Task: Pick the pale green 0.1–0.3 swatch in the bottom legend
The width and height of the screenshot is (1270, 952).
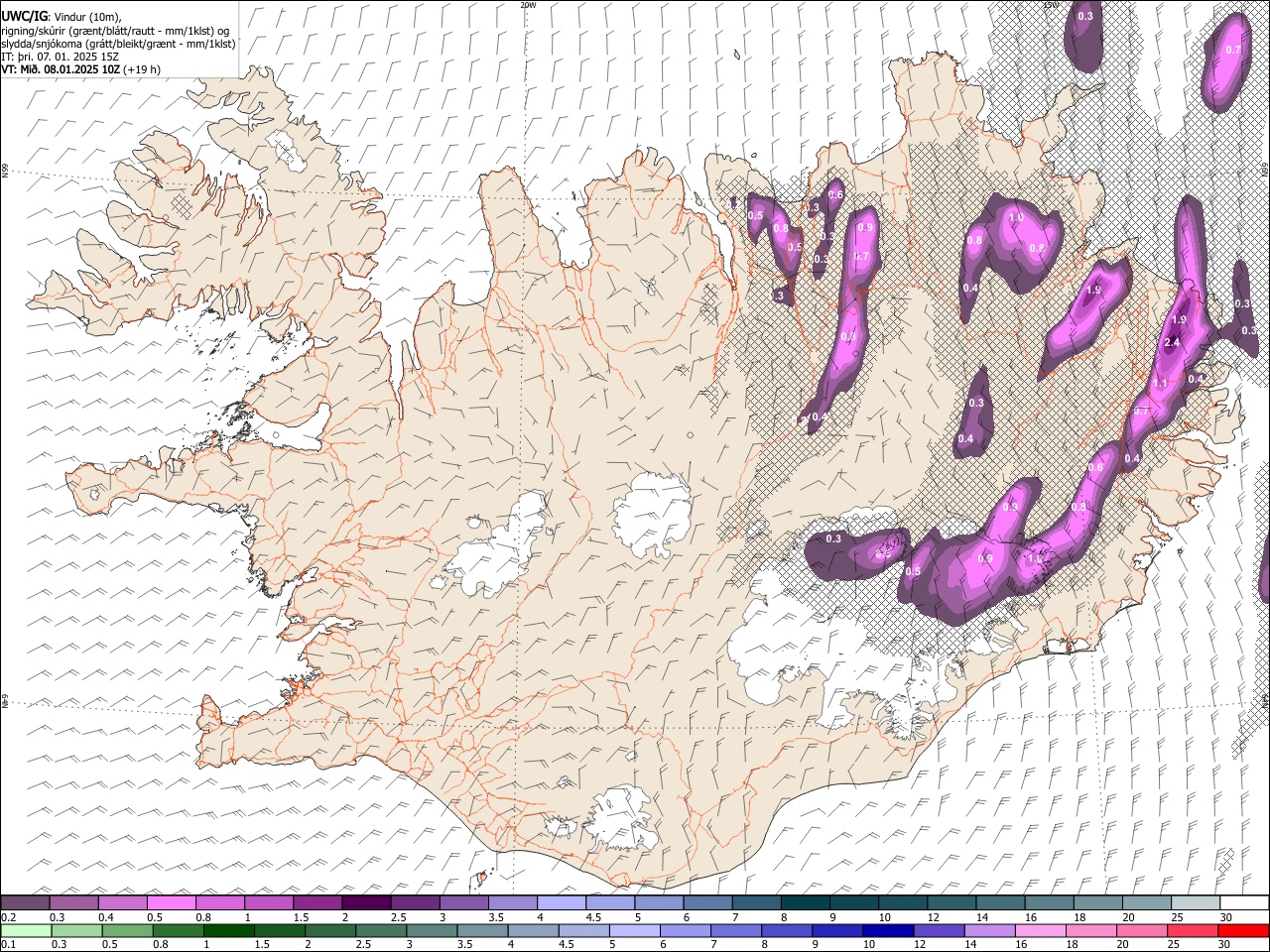Action: click(x=25, y=930)
